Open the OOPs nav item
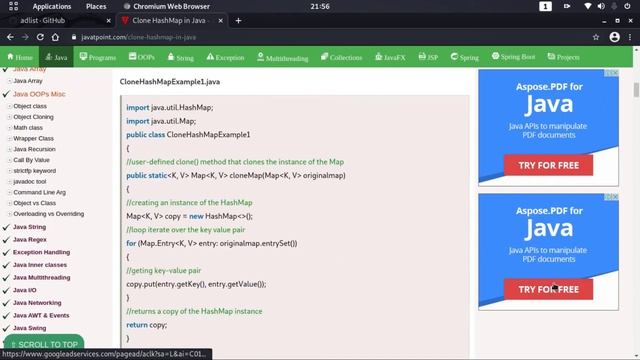640x360 pixels. coord(142,57)
